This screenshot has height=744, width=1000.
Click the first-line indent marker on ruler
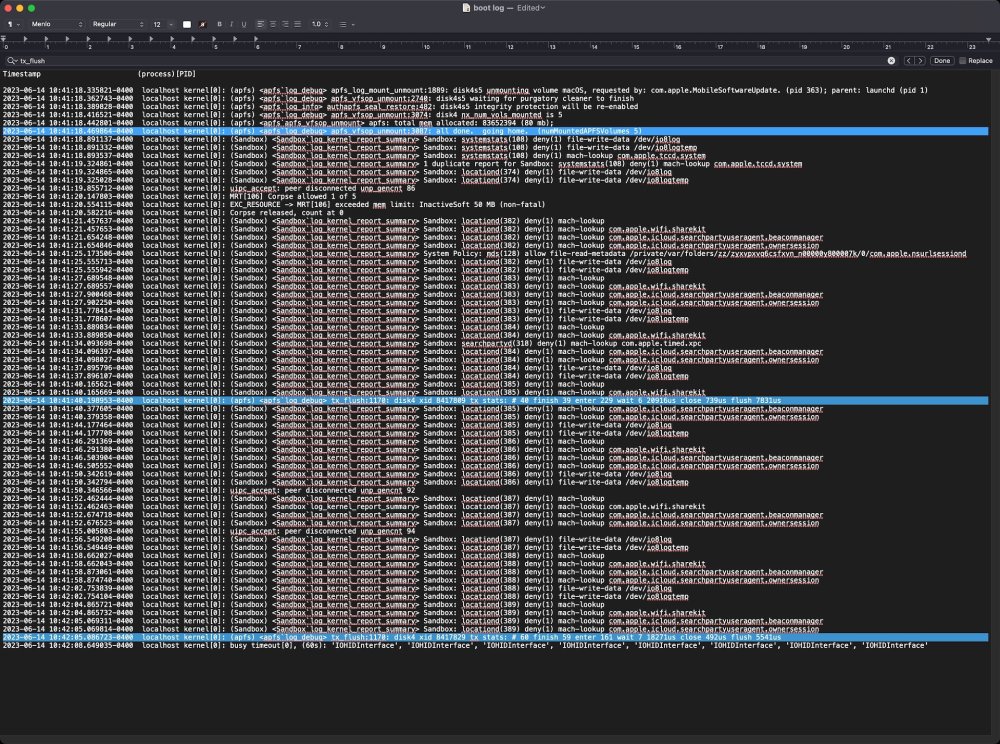coord(4,38)
